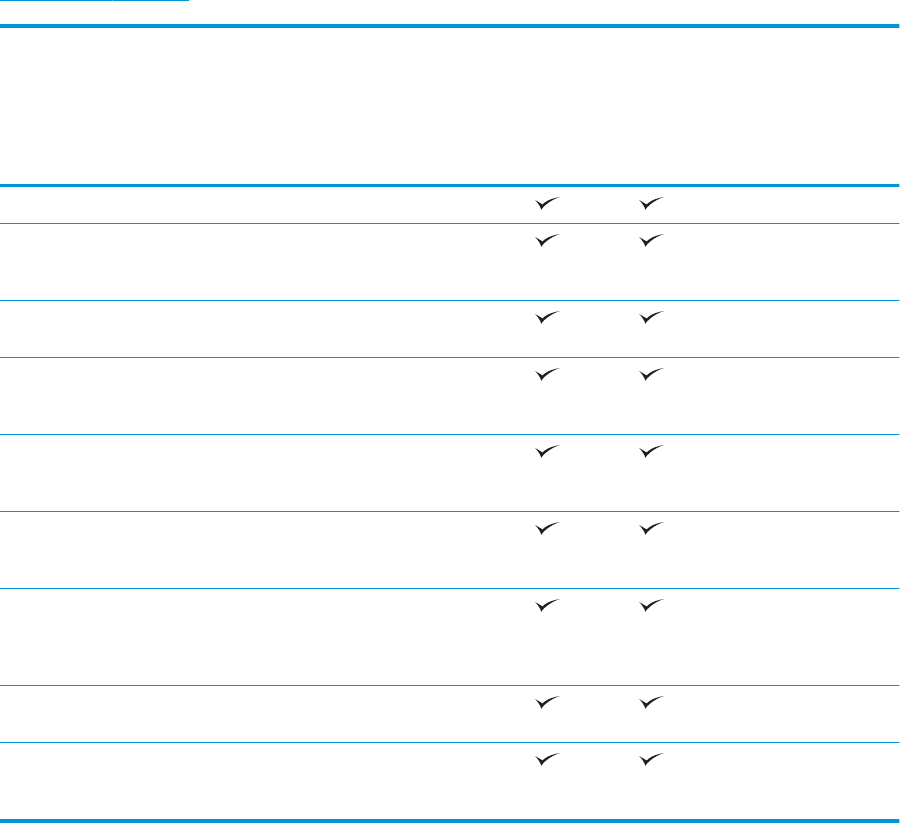The width and height of the screenshot is (900, 823).
Task: Select the right checkmark in the second row
Action: click(x=654, y=241)
